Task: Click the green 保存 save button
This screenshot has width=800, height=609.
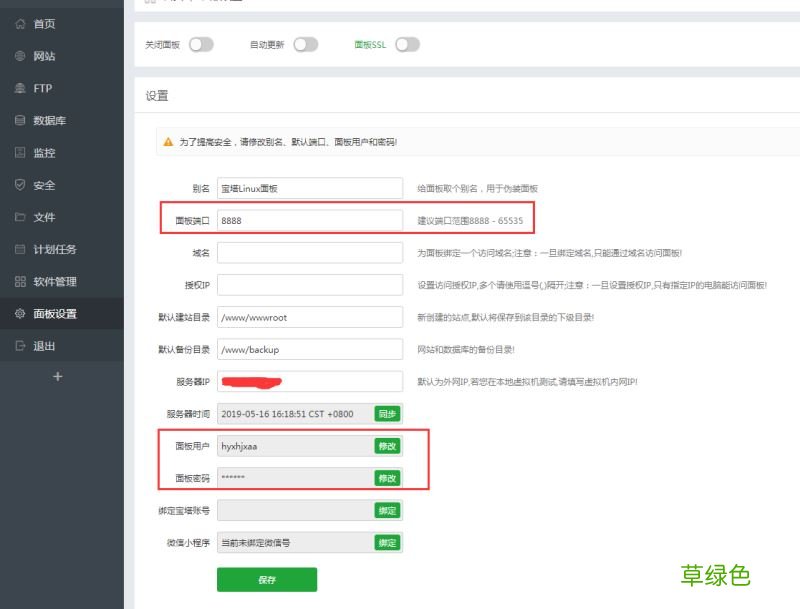Action: [x=266, y=579]
